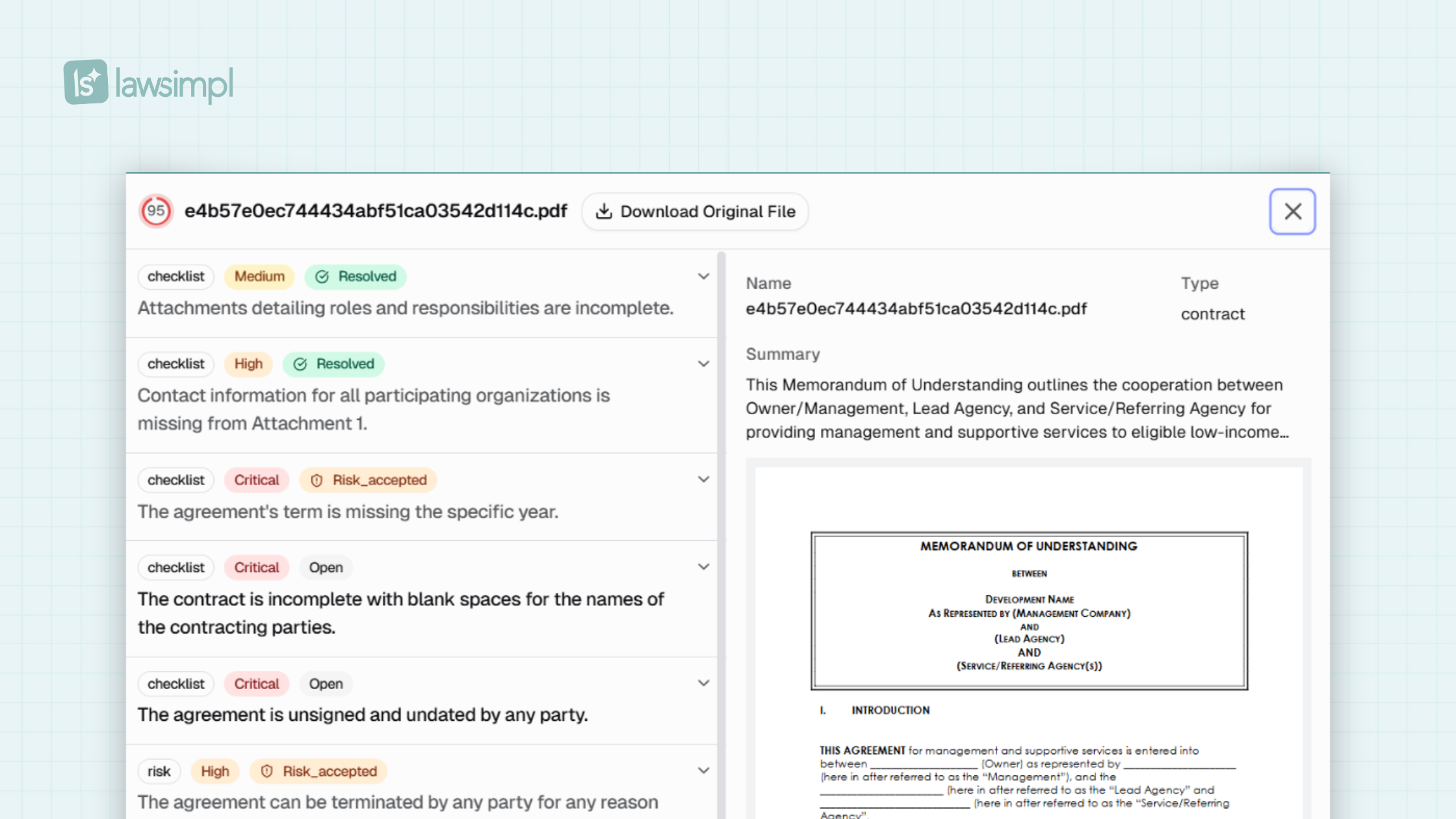Click the download arrow icon
Screen dimensions: 1456x819
604,211
